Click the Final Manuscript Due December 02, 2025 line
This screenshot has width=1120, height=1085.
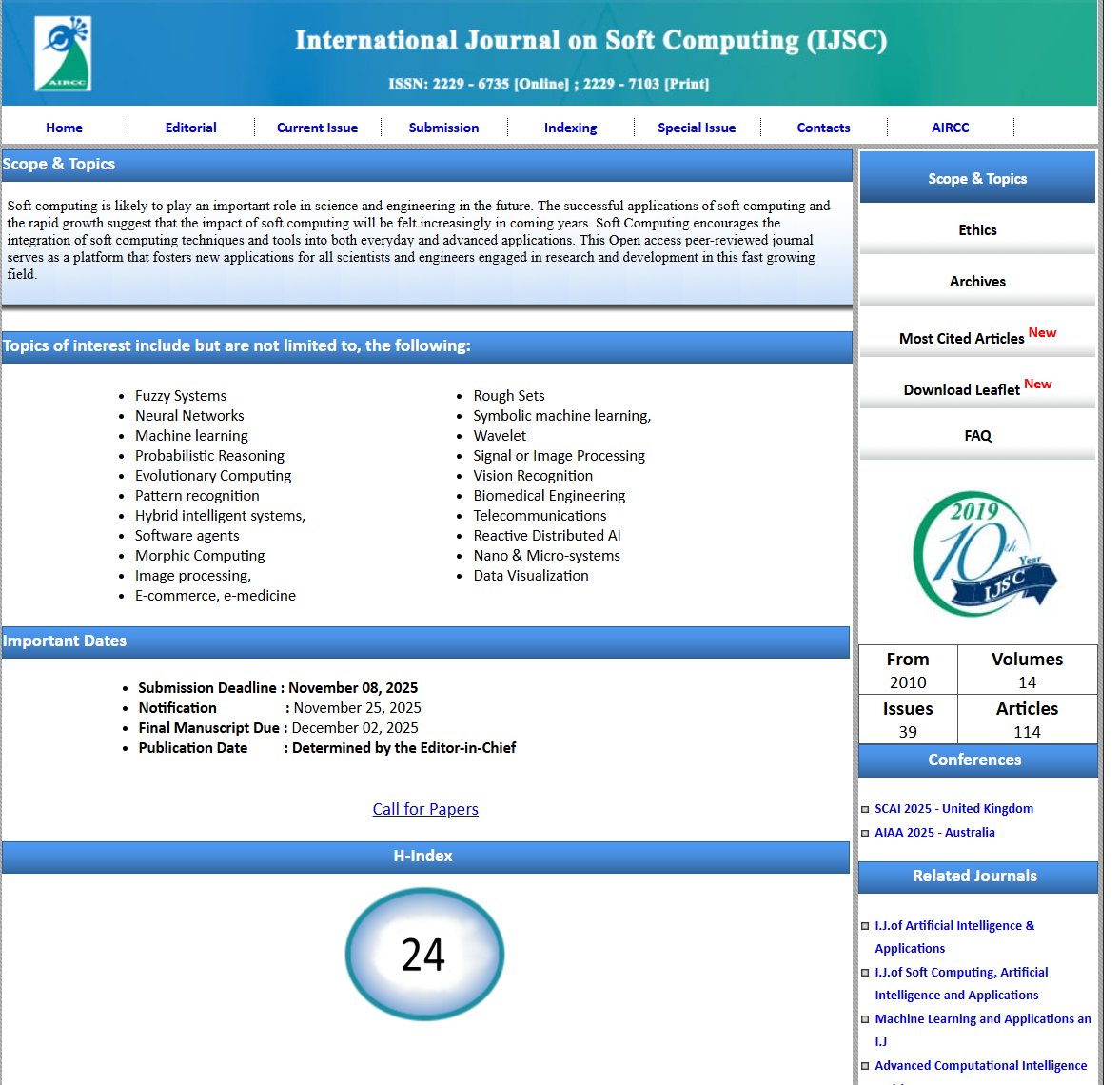pyautogui.click(x=278, y=728)
